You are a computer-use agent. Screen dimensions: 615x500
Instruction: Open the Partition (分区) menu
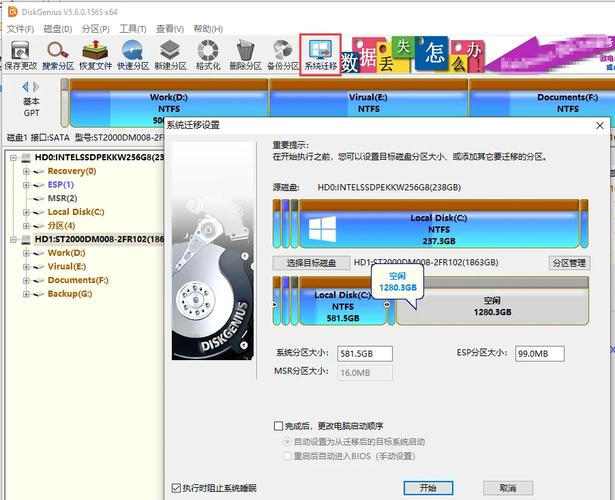point(95,29)
